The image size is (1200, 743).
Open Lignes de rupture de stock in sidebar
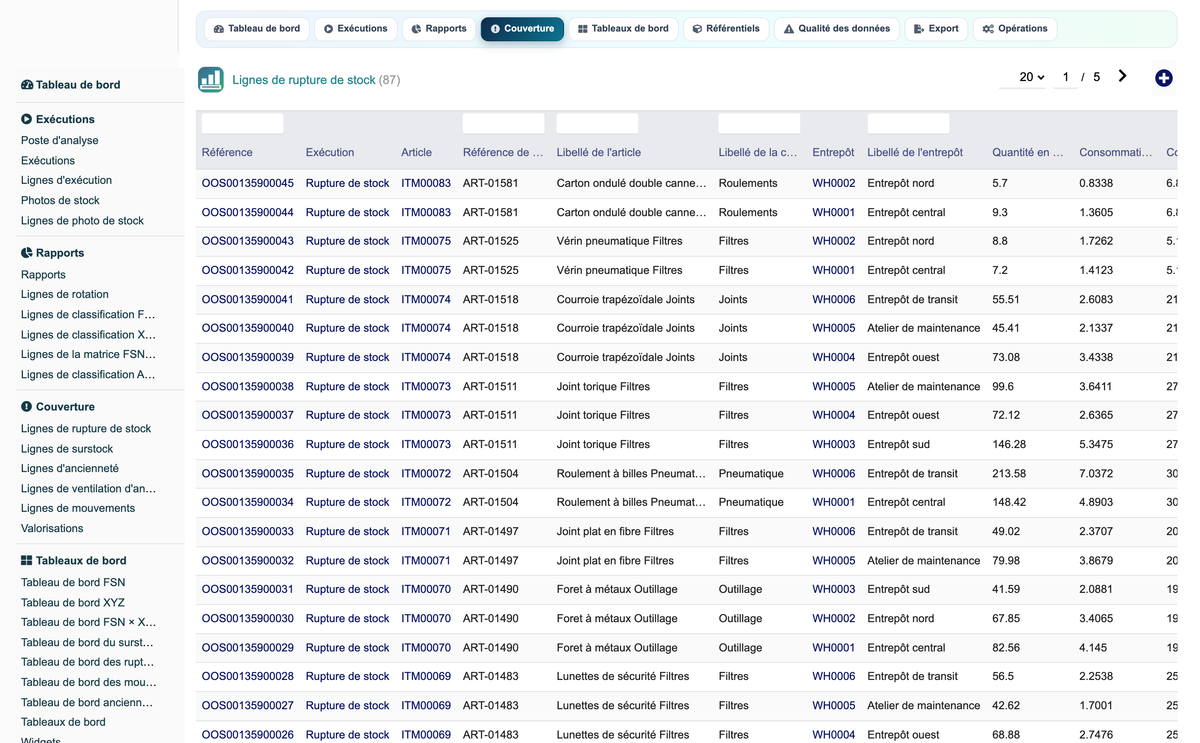pyautogui.click(x=86, y=429)
